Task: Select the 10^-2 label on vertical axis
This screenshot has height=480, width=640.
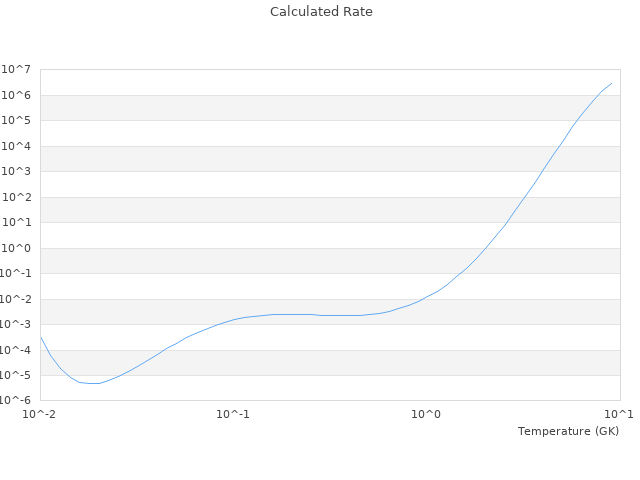Action: coord(16,299)
